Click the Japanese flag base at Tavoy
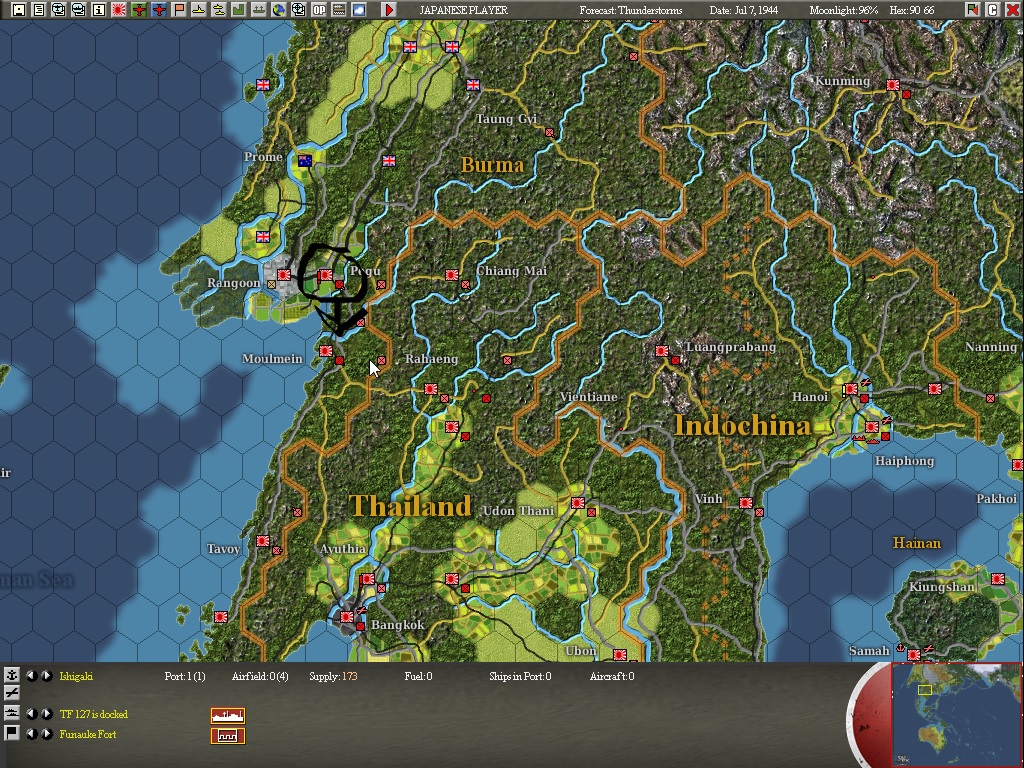This screenshot has height=768, width=1024. coord(263,541)
